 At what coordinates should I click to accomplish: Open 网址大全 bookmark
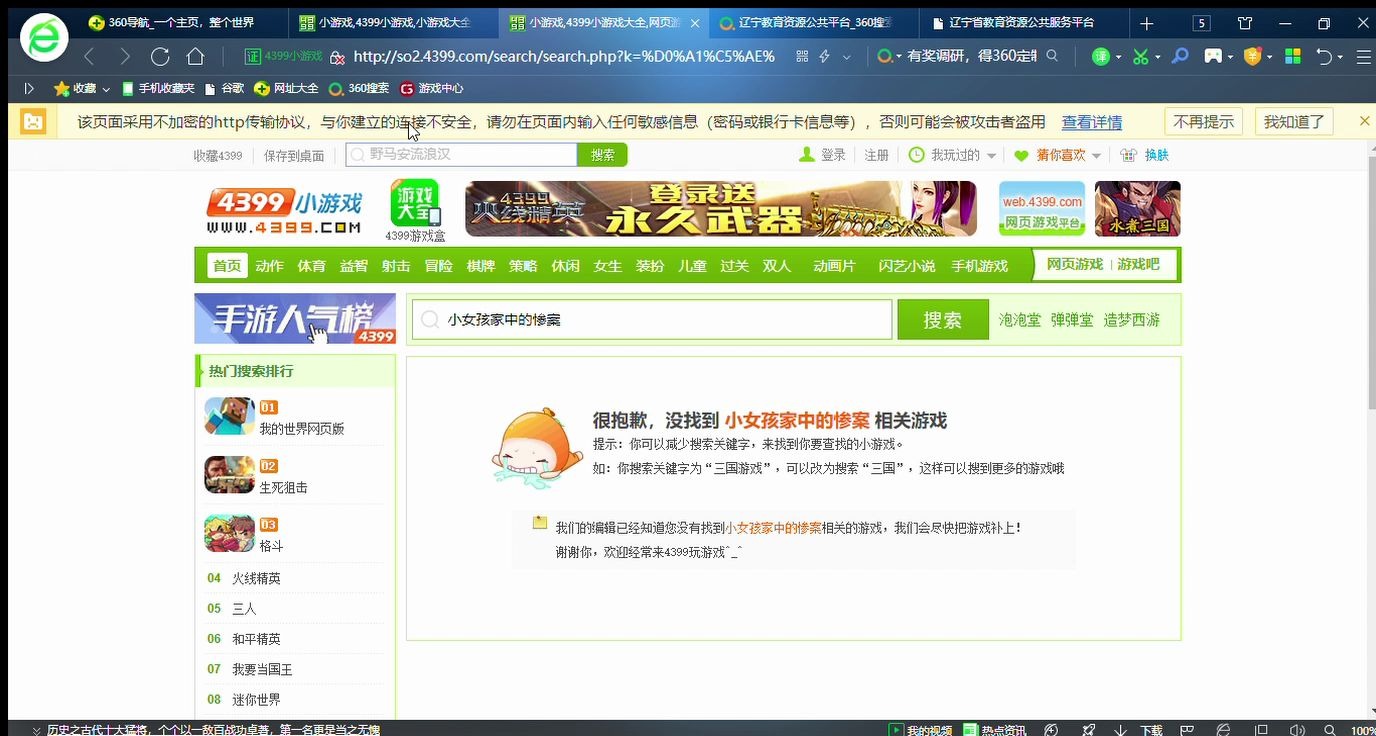287,88
